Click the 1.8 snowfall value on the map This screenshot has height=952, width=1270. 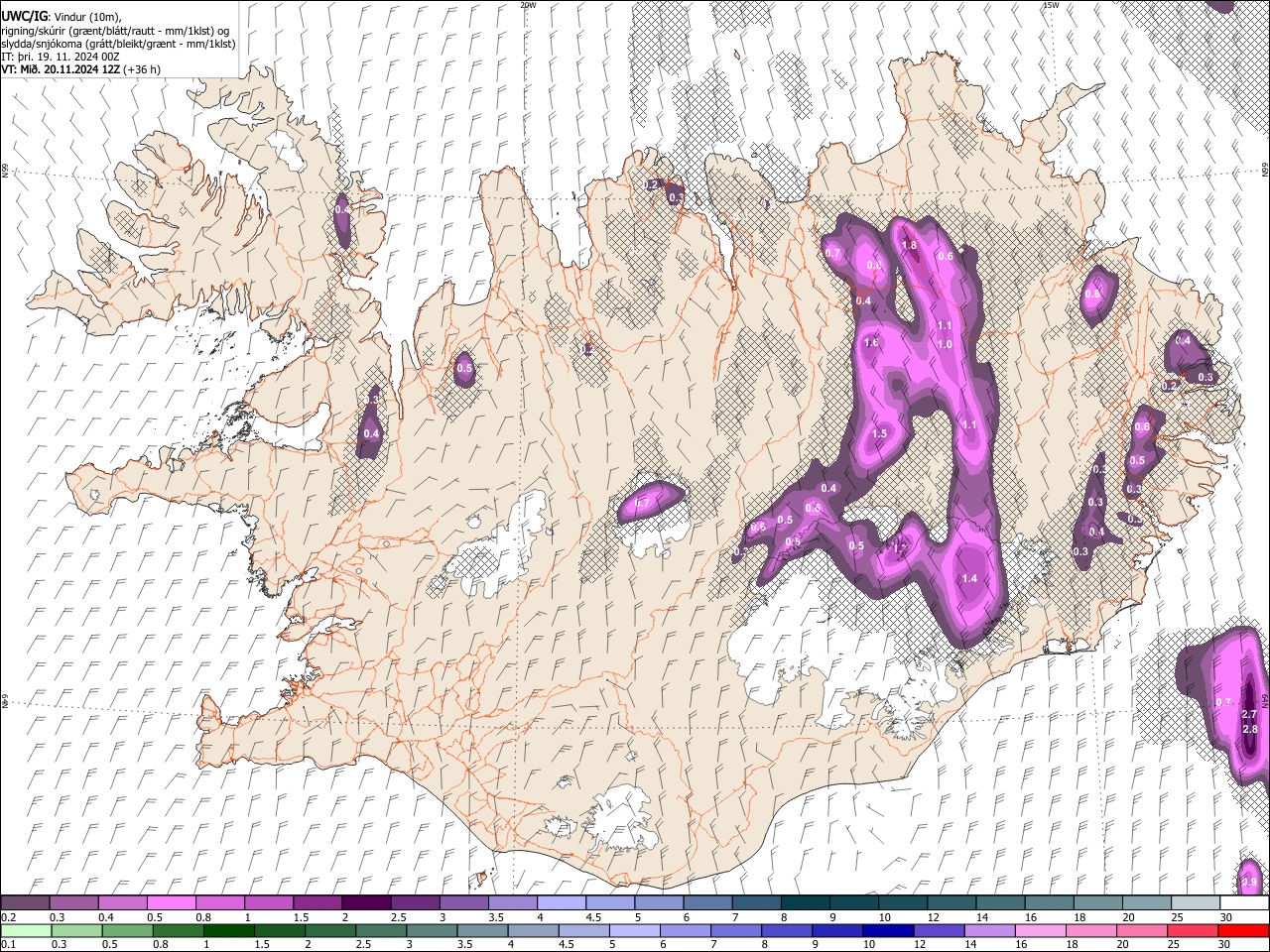pyautogui.click(x=908, y=246)
